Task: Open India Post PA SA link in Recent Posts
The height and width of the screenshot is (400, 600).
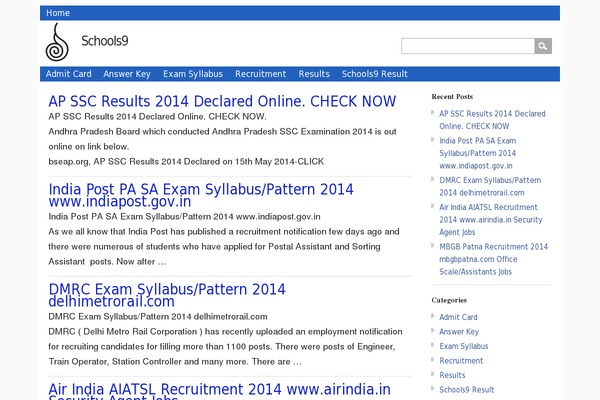Action: click(478, 153)
